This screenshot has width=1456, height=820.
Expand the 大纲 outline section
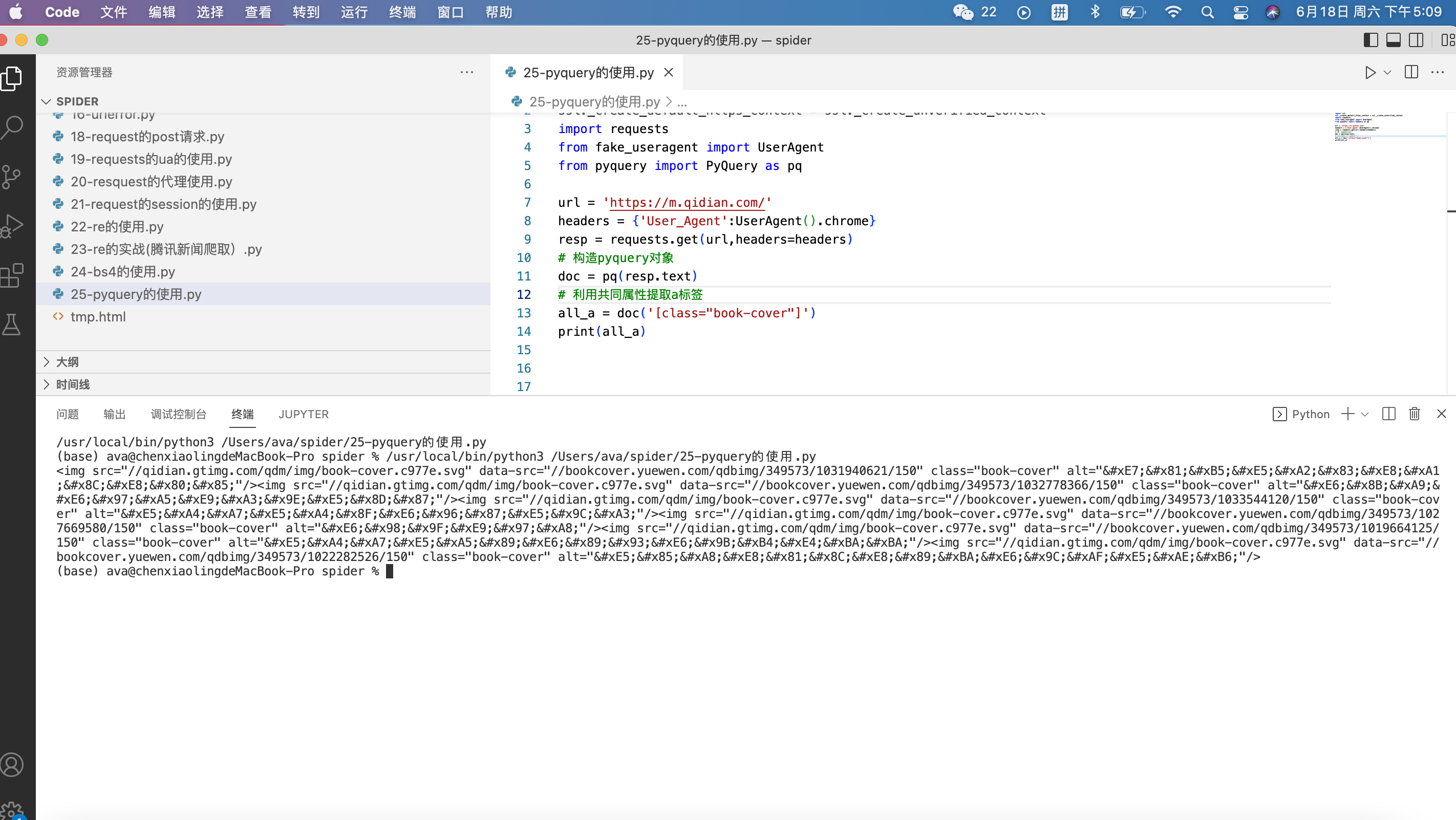coord(263,362)
